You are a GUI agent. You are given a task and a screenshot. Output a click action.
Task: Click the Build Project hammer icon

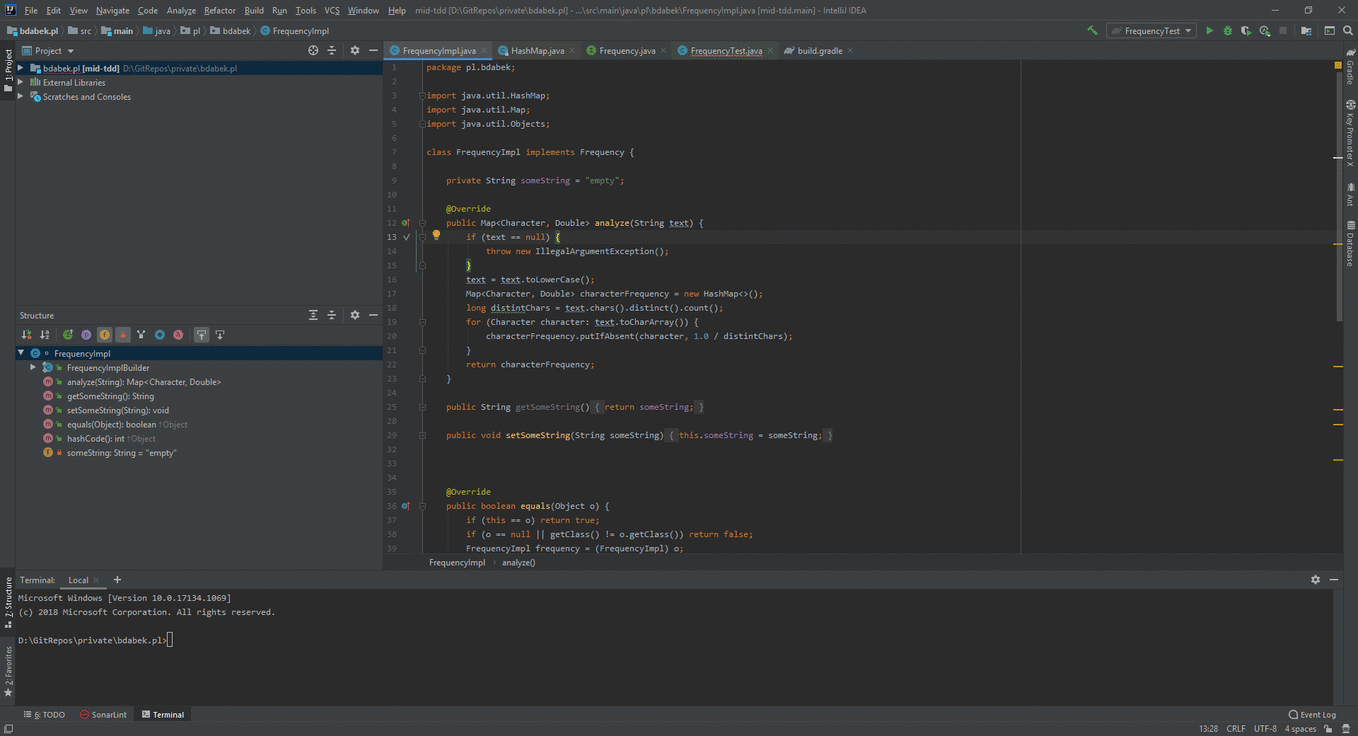pyautogui.click(x=1092, y=31)
